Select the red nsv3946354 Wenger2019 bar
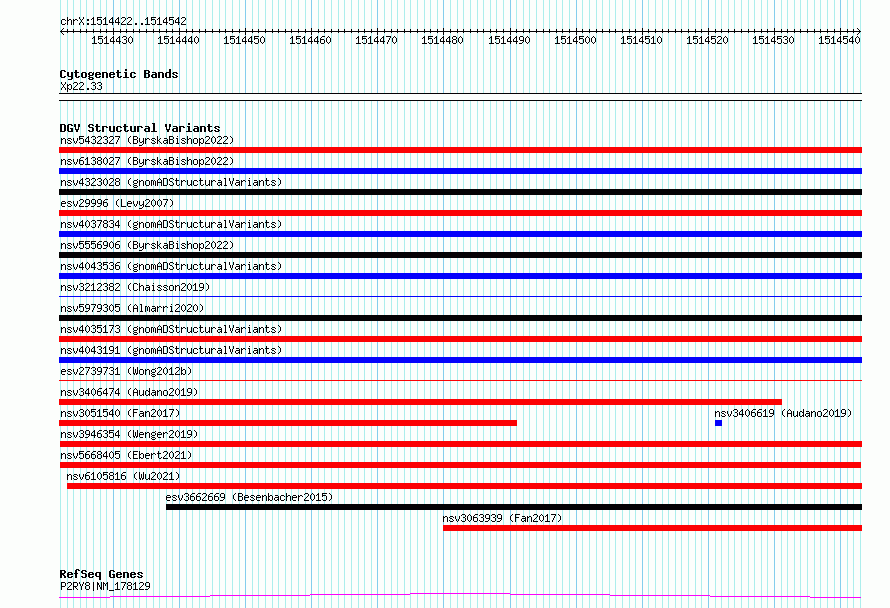890x608 pixels. point(460,444)
